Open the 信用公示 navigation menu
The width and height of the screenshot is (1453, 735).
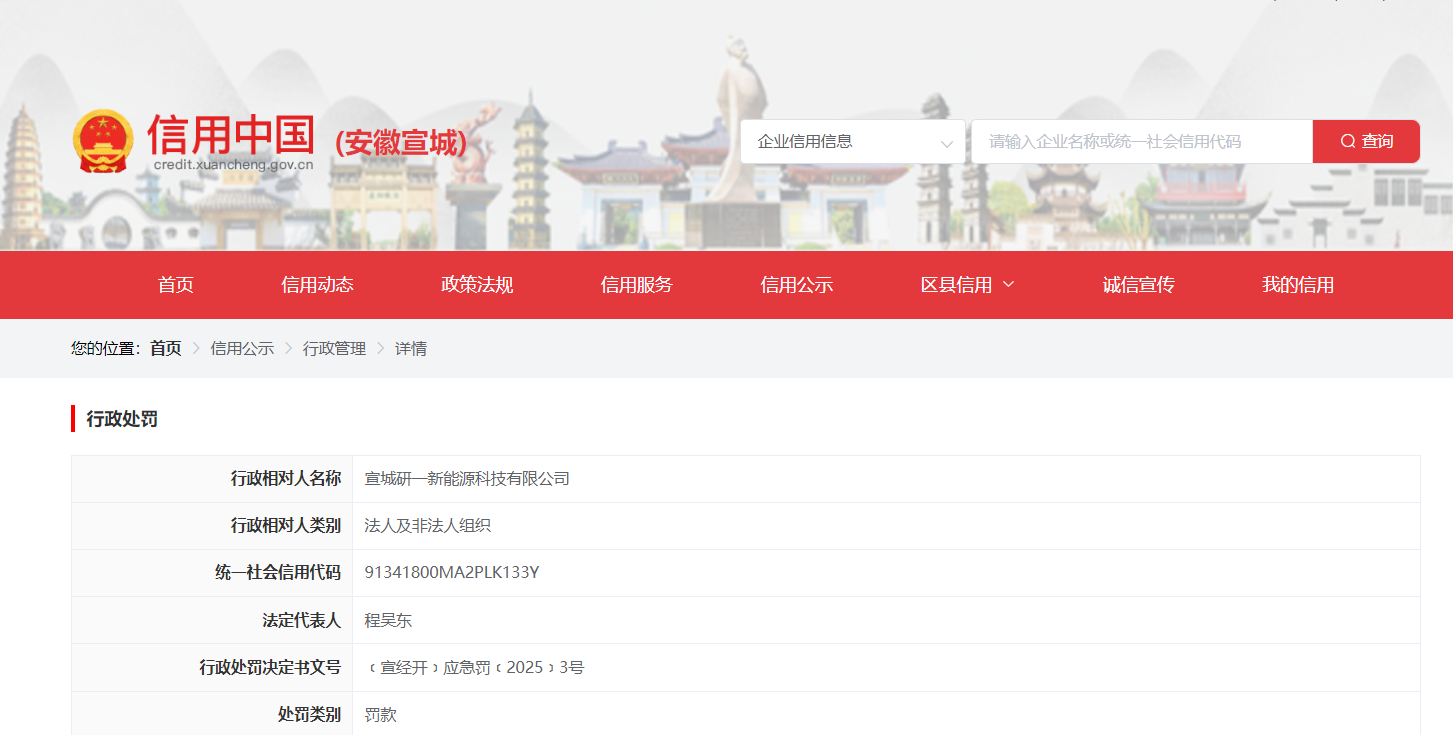pyautogui.click(x=797, y=285)
